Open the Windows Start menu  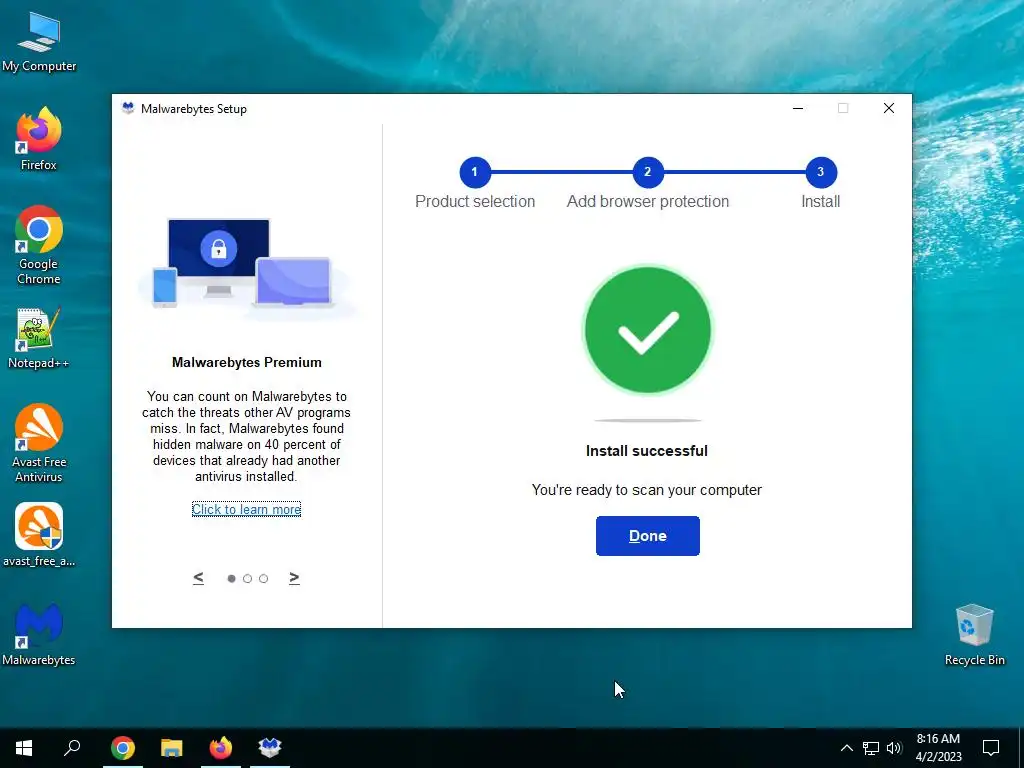coord(24,748)
